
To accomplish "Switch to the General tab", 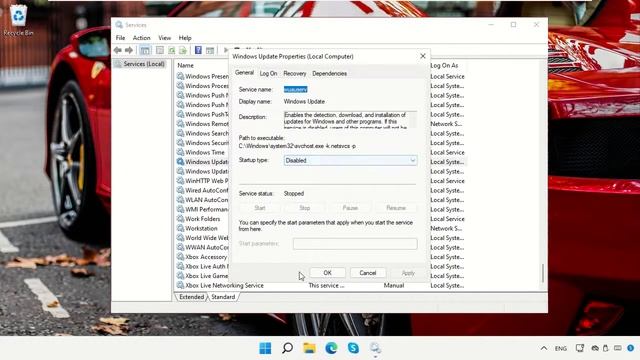I will click(244, 73).
